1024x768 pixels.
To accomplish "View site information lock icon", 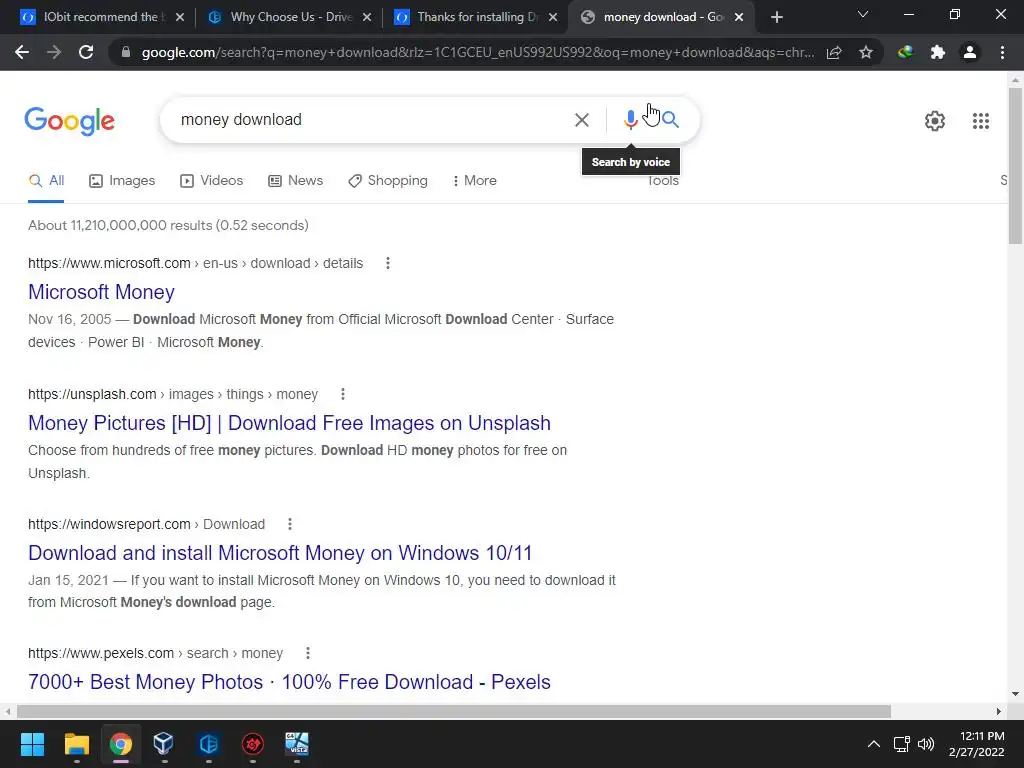I will click(126, 52).
